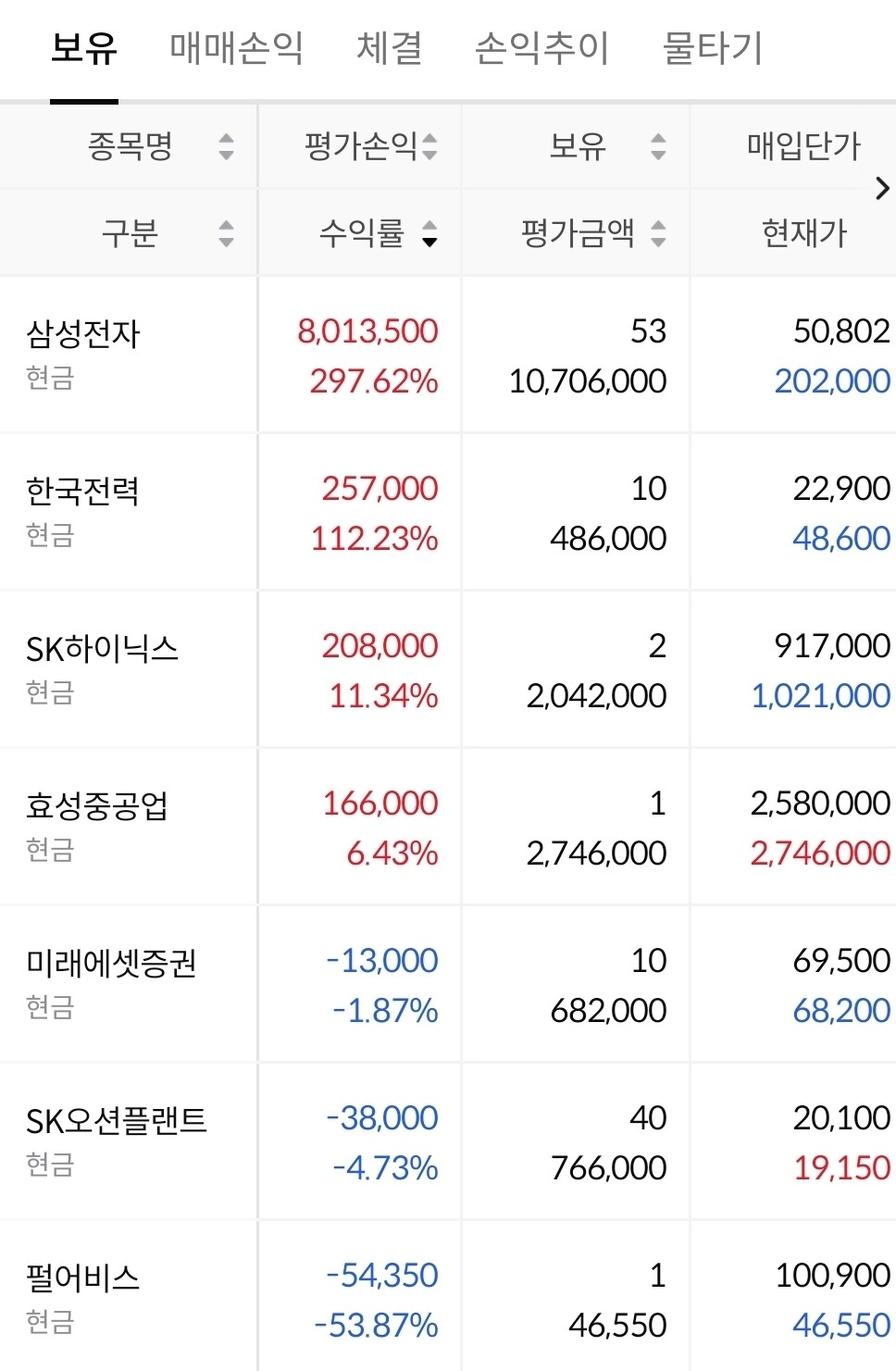This screenshot has width=896, height=1371.
Task: Tap the 효성중공업 stock name
Action: click(96, 806)
